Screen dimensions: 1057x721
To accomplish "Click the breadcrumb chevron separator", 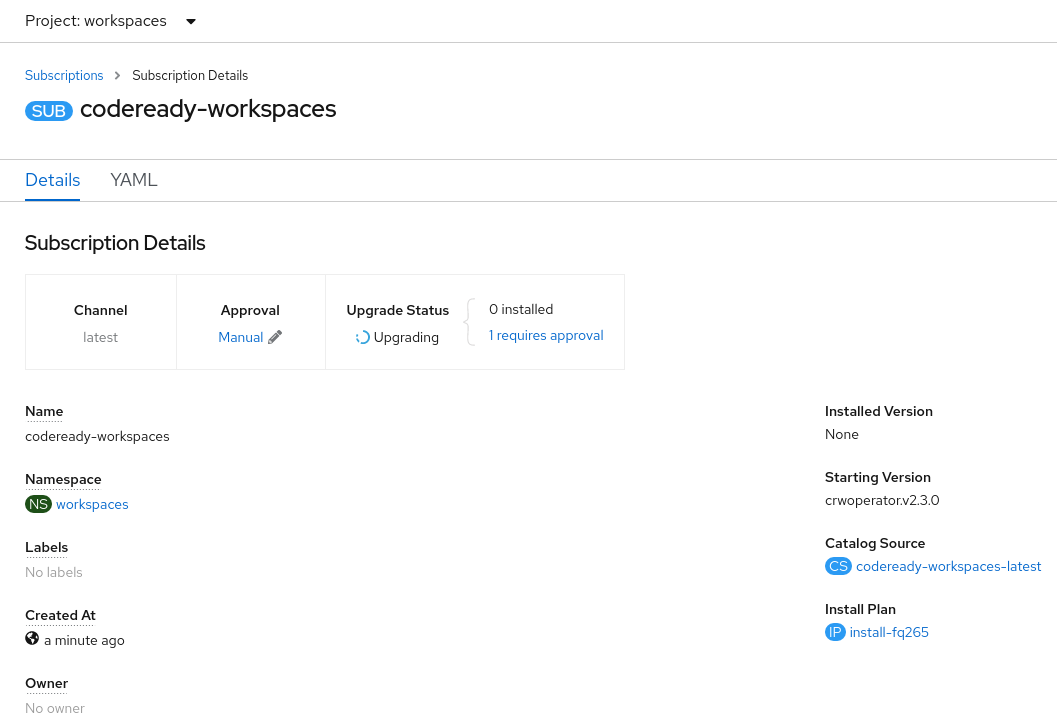I will (x=117, y=75).
